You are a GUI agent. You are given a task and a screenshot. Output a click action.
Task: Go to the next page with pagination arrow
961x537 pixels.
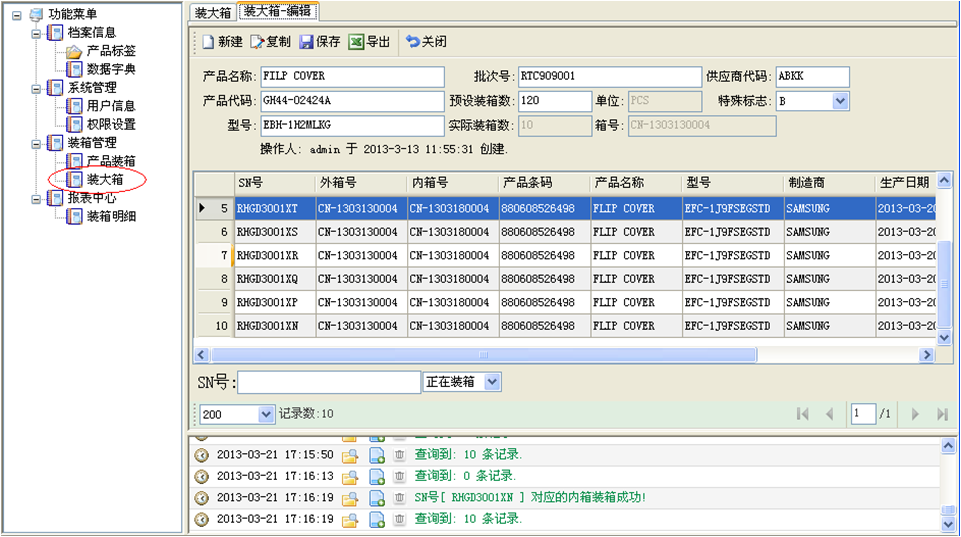(914, 414)
